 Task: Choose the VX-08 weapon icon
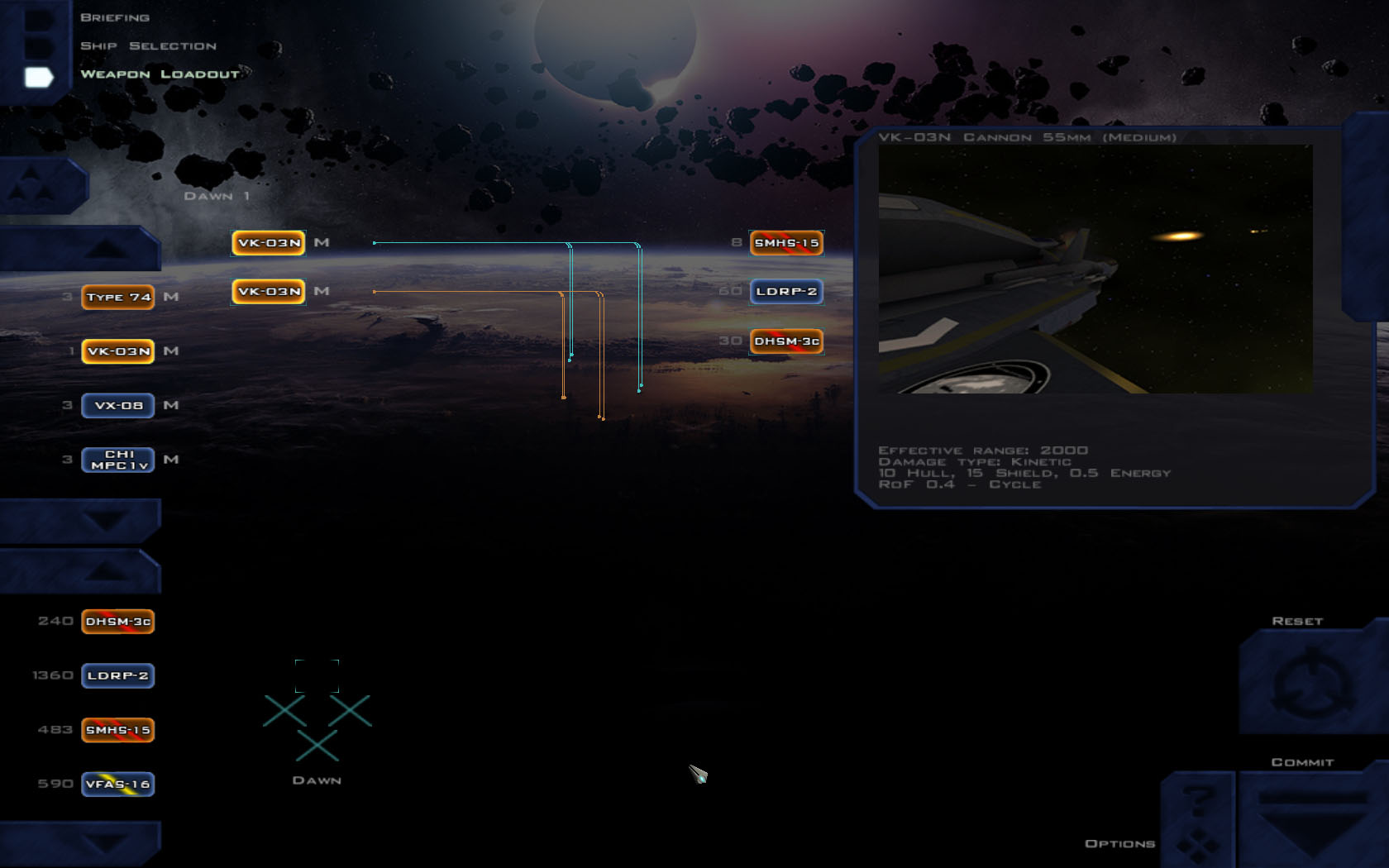click(x=118, y=405)
